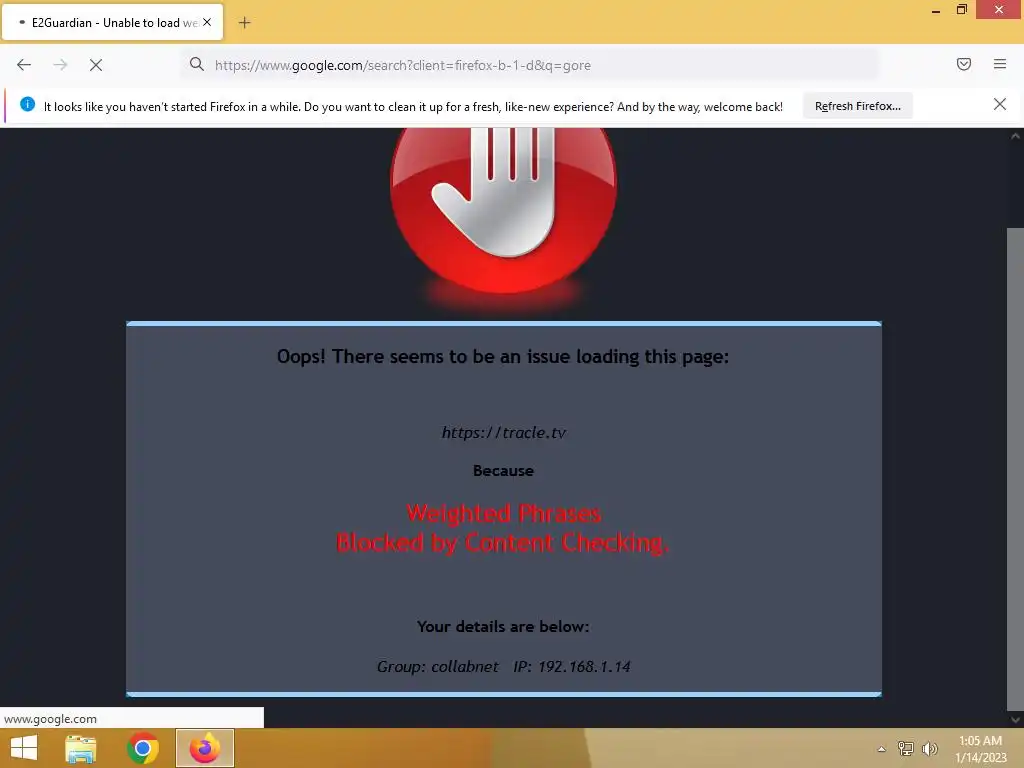This screenshot has width=1024, height=768.
Task: Show hidden system tray icons
Action: [882, 749]
